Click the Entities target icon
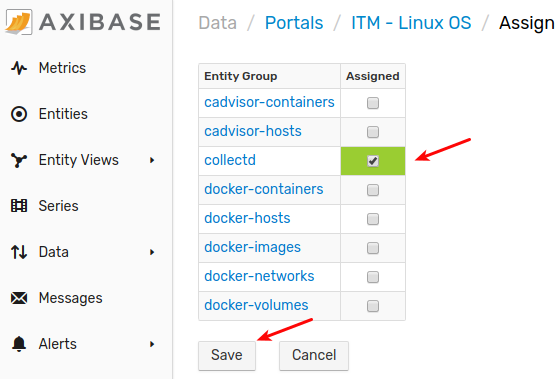 19,114
